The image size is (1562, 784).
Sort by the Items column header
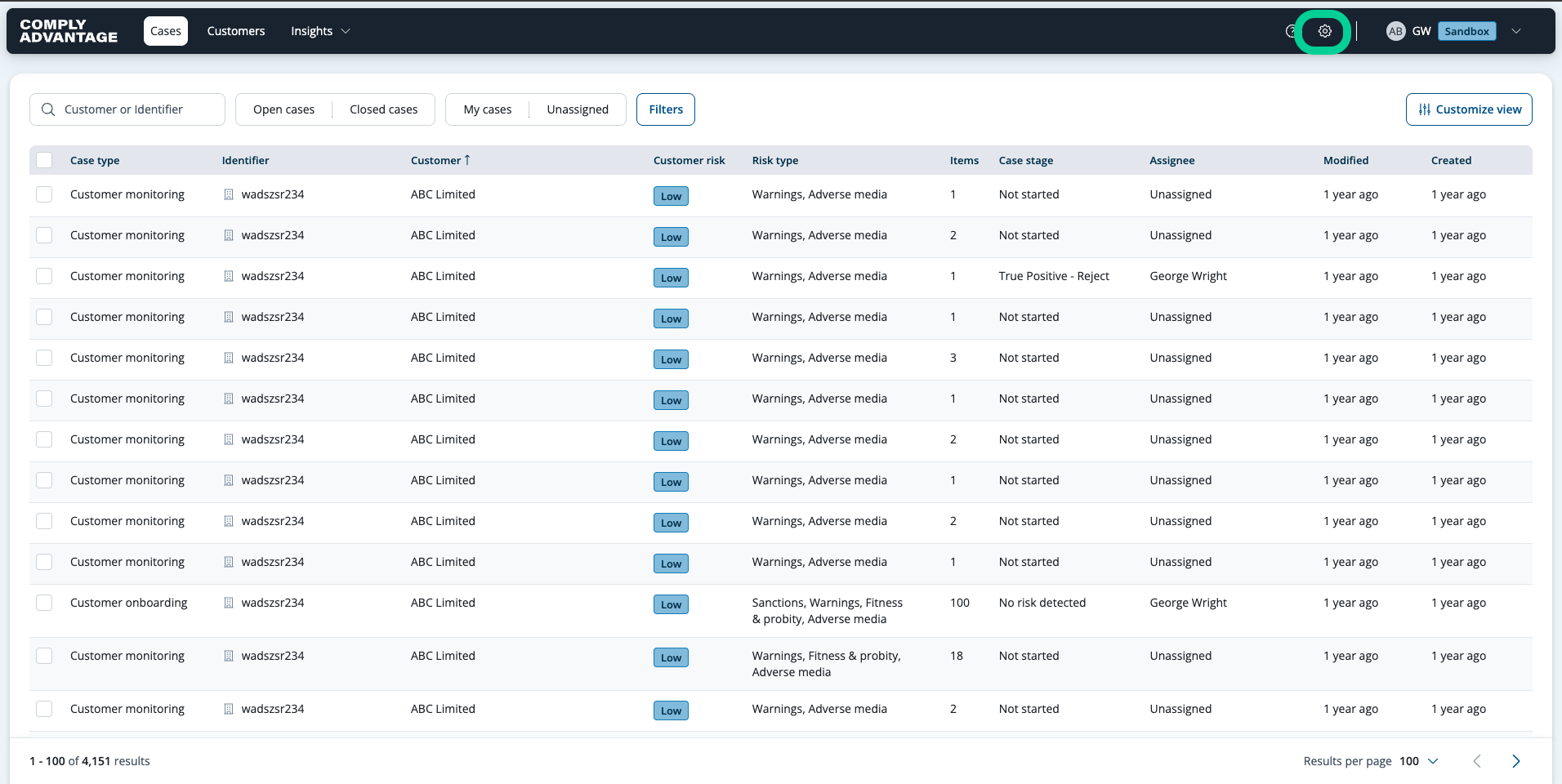(964, 160)
